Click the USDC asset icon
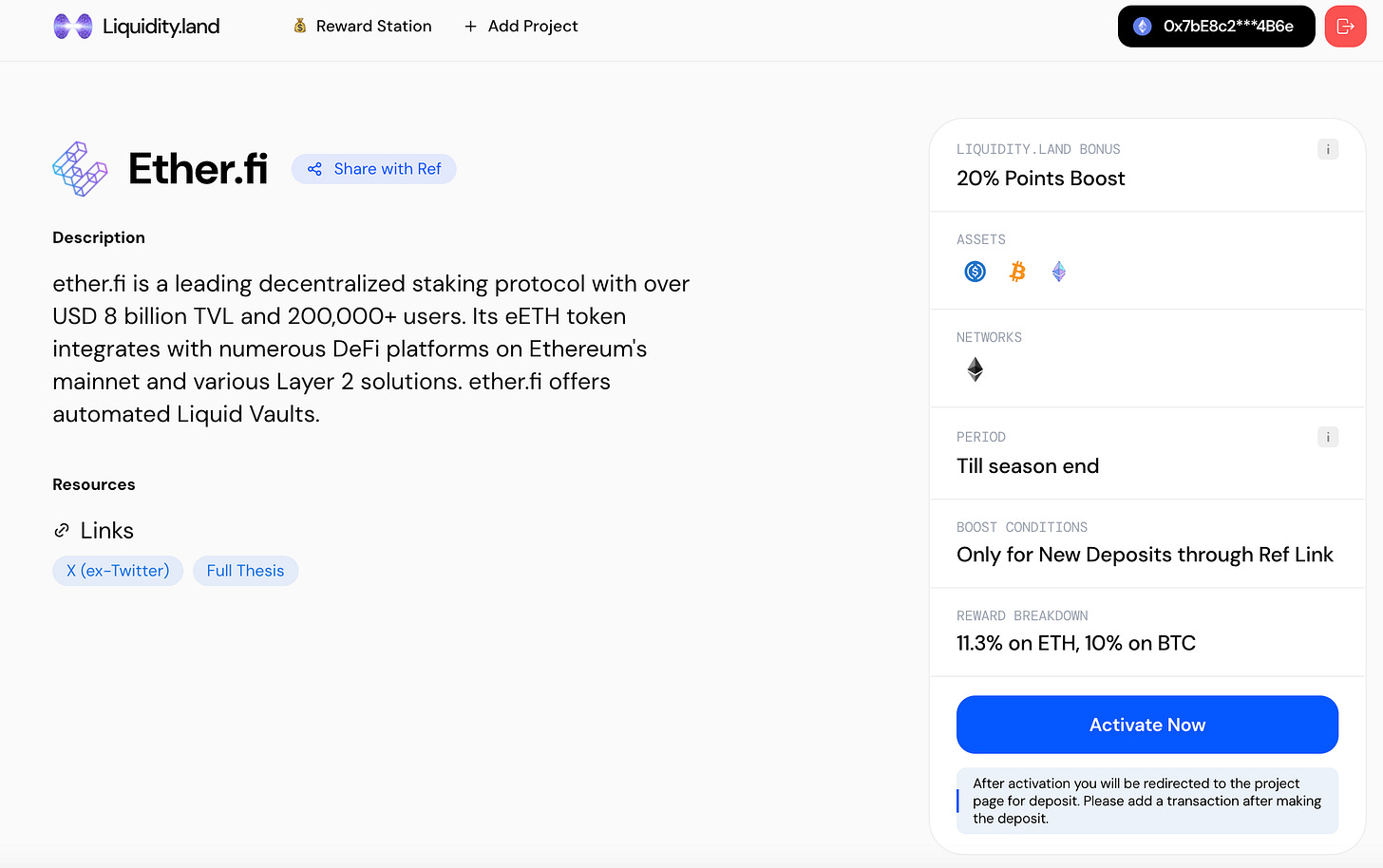The width and height of the screenshot is (1383, 868). click(975, 272)
